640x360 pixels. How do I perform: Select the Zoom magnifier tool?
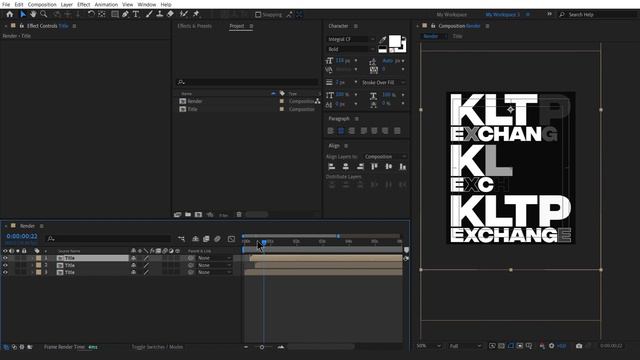click(44, 14)
